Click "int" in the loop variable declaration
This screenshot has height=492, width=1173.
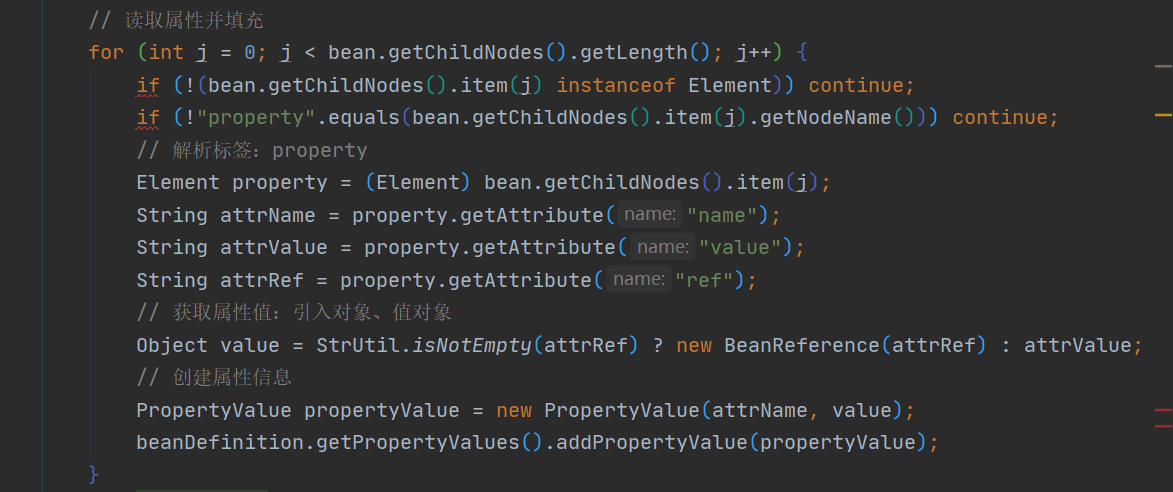pos(166,52)
